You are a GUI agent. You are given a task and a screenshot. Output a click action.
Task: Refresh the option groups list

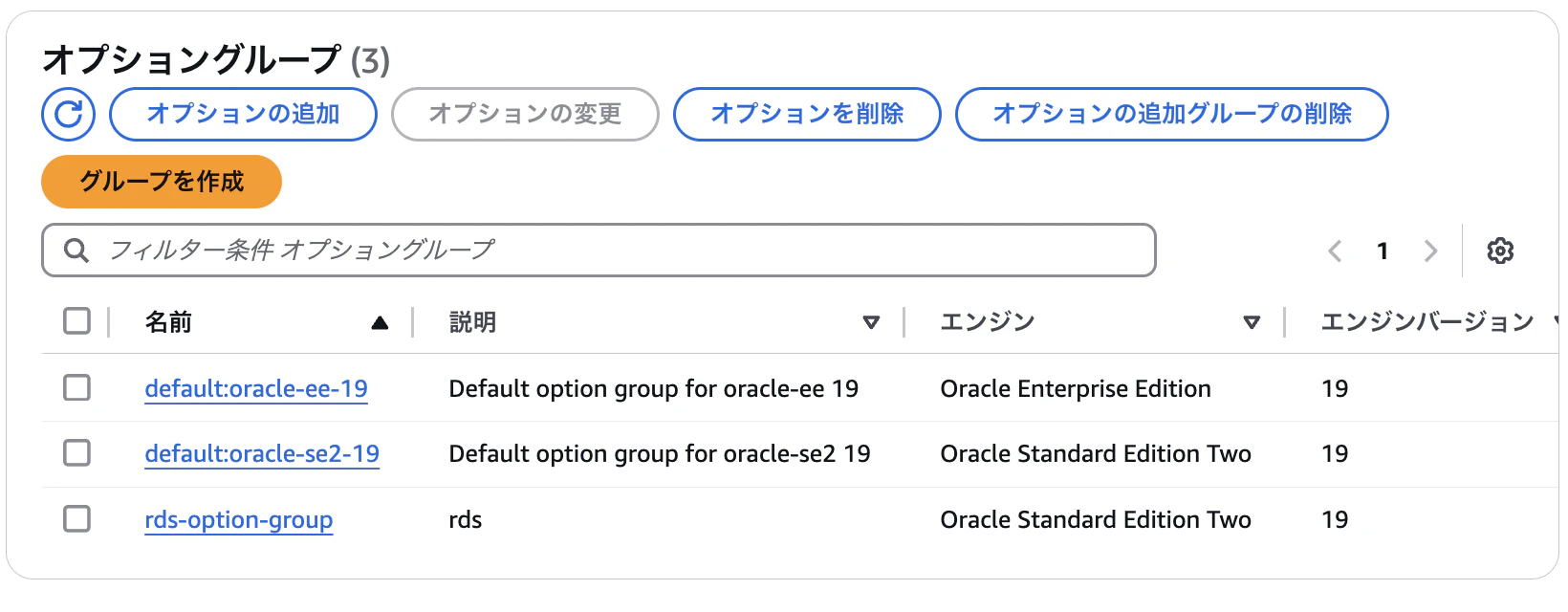pyautogui.click(x=68, y=115)
